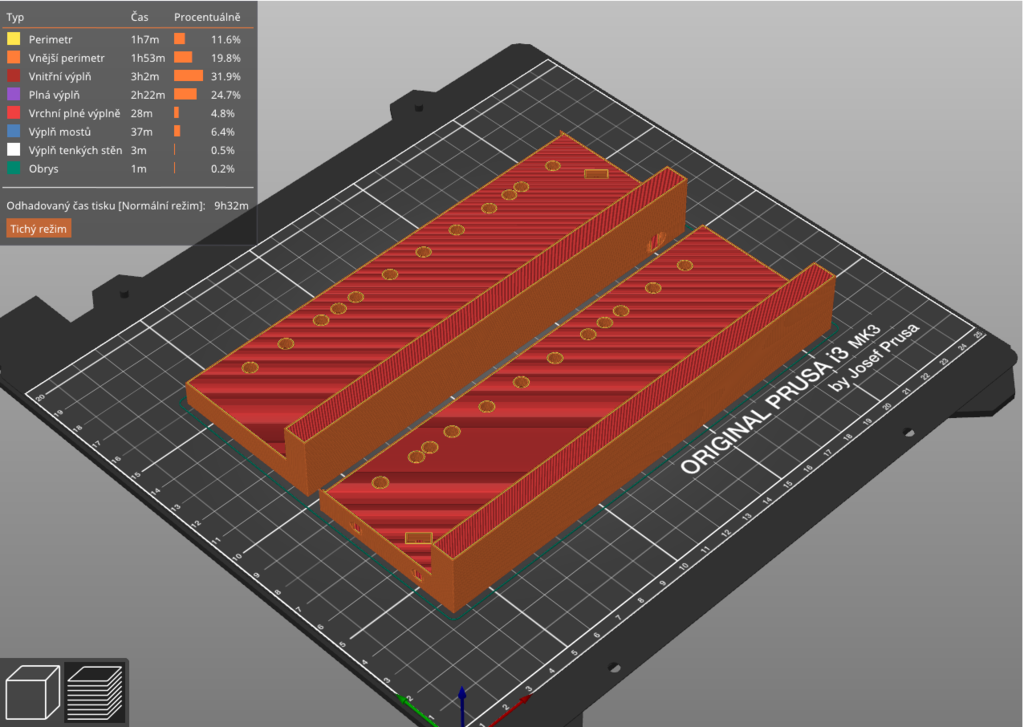
Task: Click the "Typ" column header
Action: (15, 17)
